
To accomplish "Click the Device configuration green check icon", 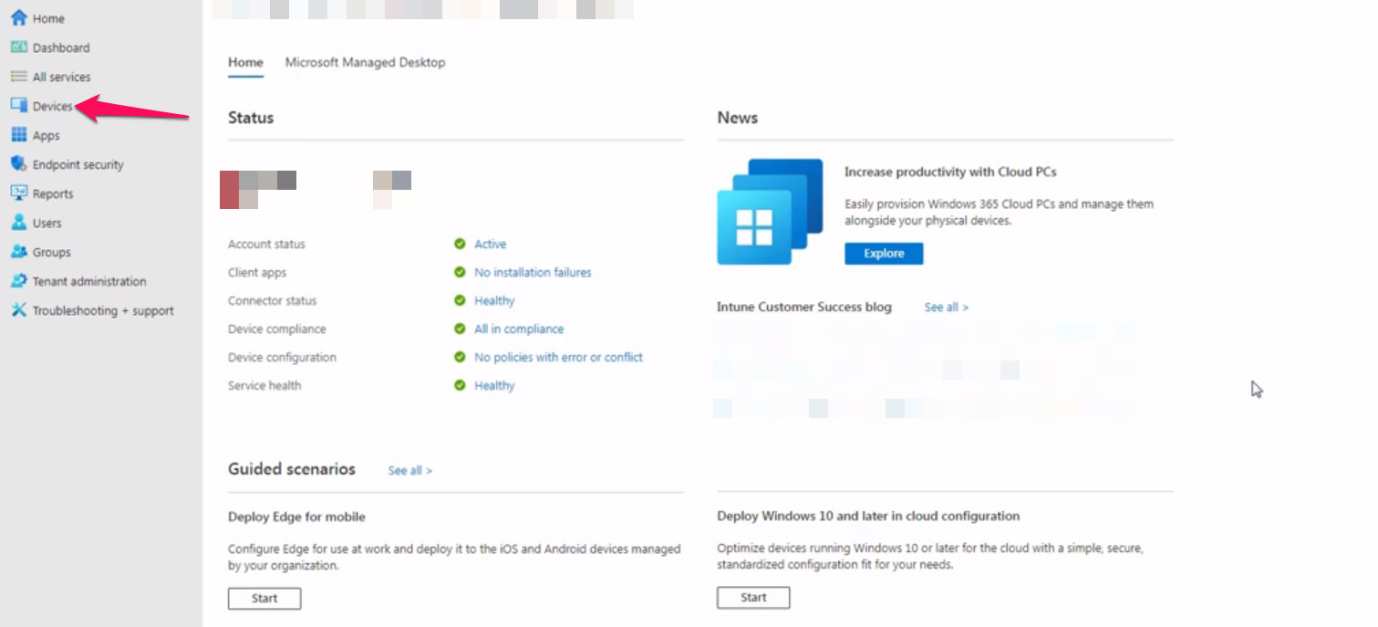I will click(x=460, y=357).
